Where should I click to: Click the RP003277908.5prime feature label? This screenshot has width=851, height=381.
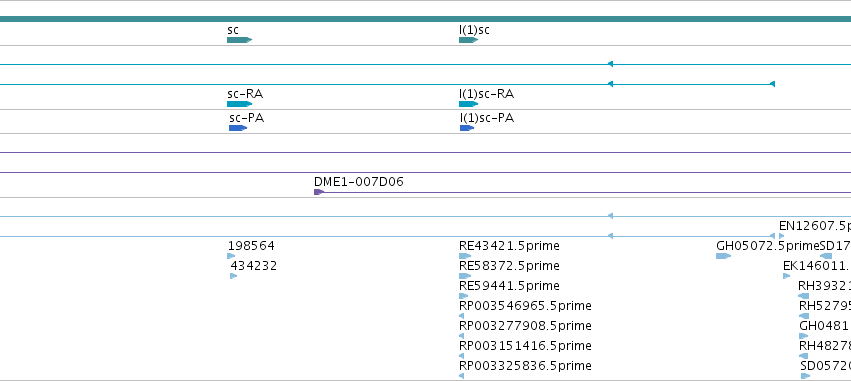[525, 326]
